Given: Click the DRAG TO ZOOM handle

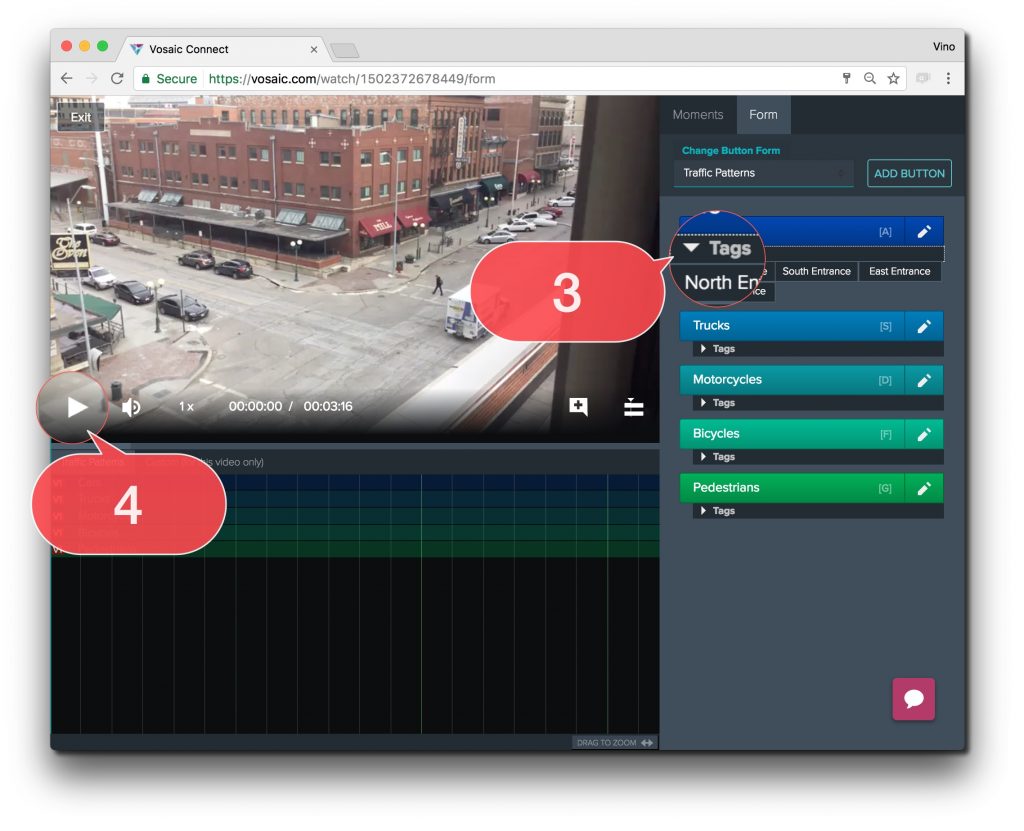Looking at the screenshot, I should tap(615, 743).
